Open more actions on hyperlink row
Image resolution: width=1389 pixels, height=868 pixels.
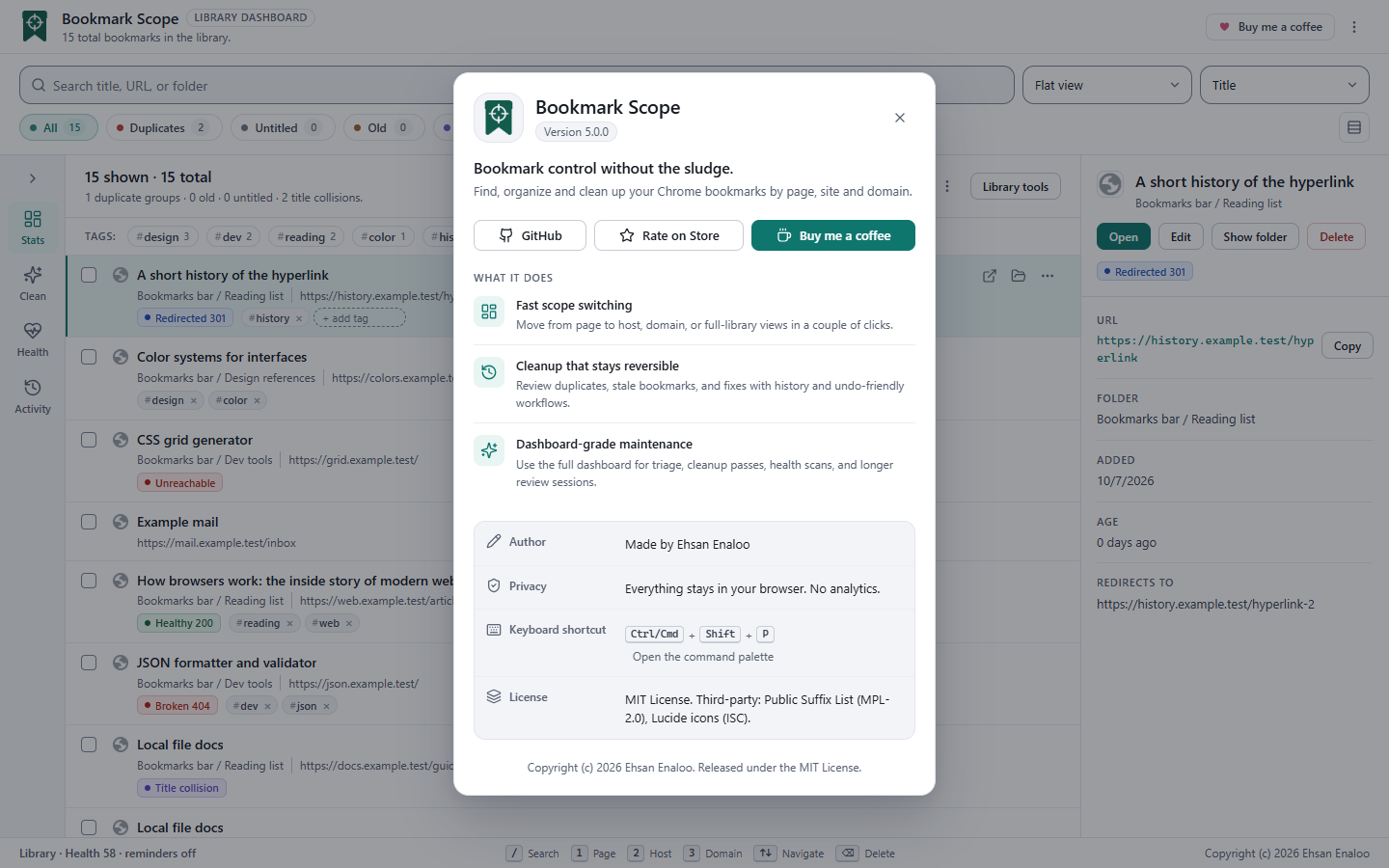coord(1048,276)
